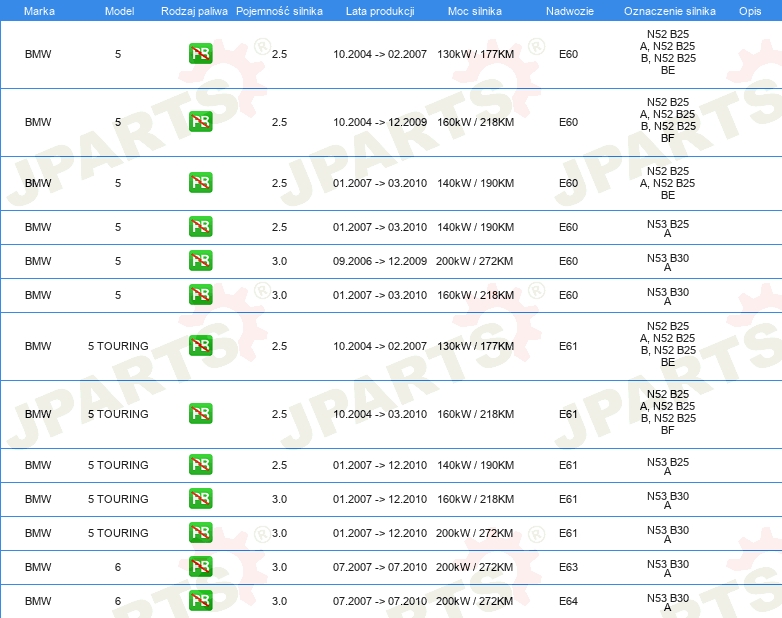Click BMW in the E60 130kW/177KM row

38,54
